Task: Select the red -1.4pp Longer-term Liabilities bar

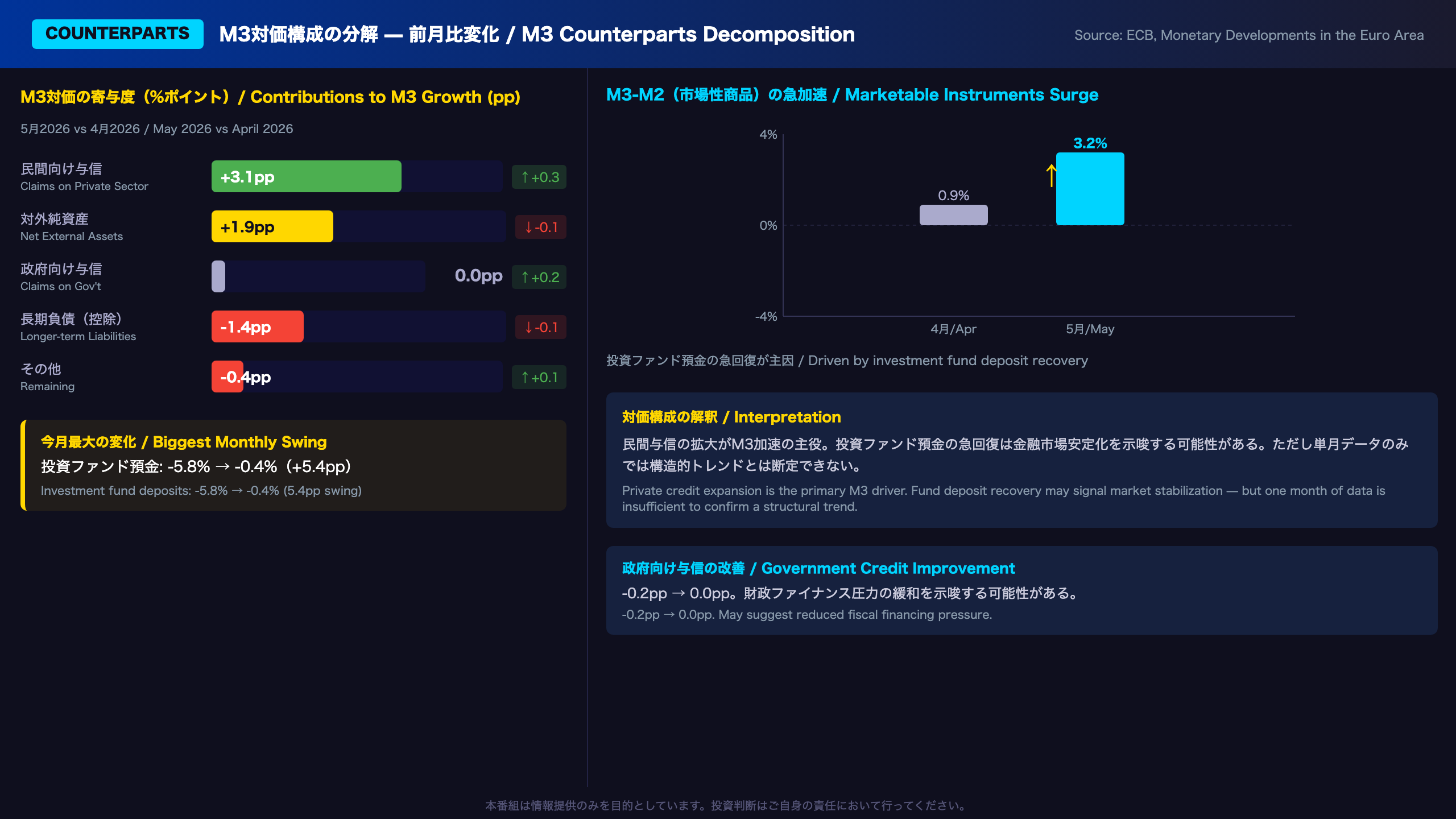Action: (x=258, y=326)
